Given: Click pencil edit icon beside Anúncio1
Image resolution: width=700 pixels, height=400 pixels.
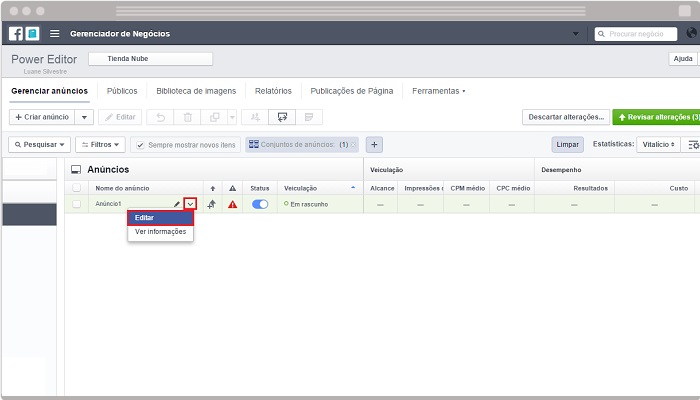Looking at the screenshot, I should [177, 204].
